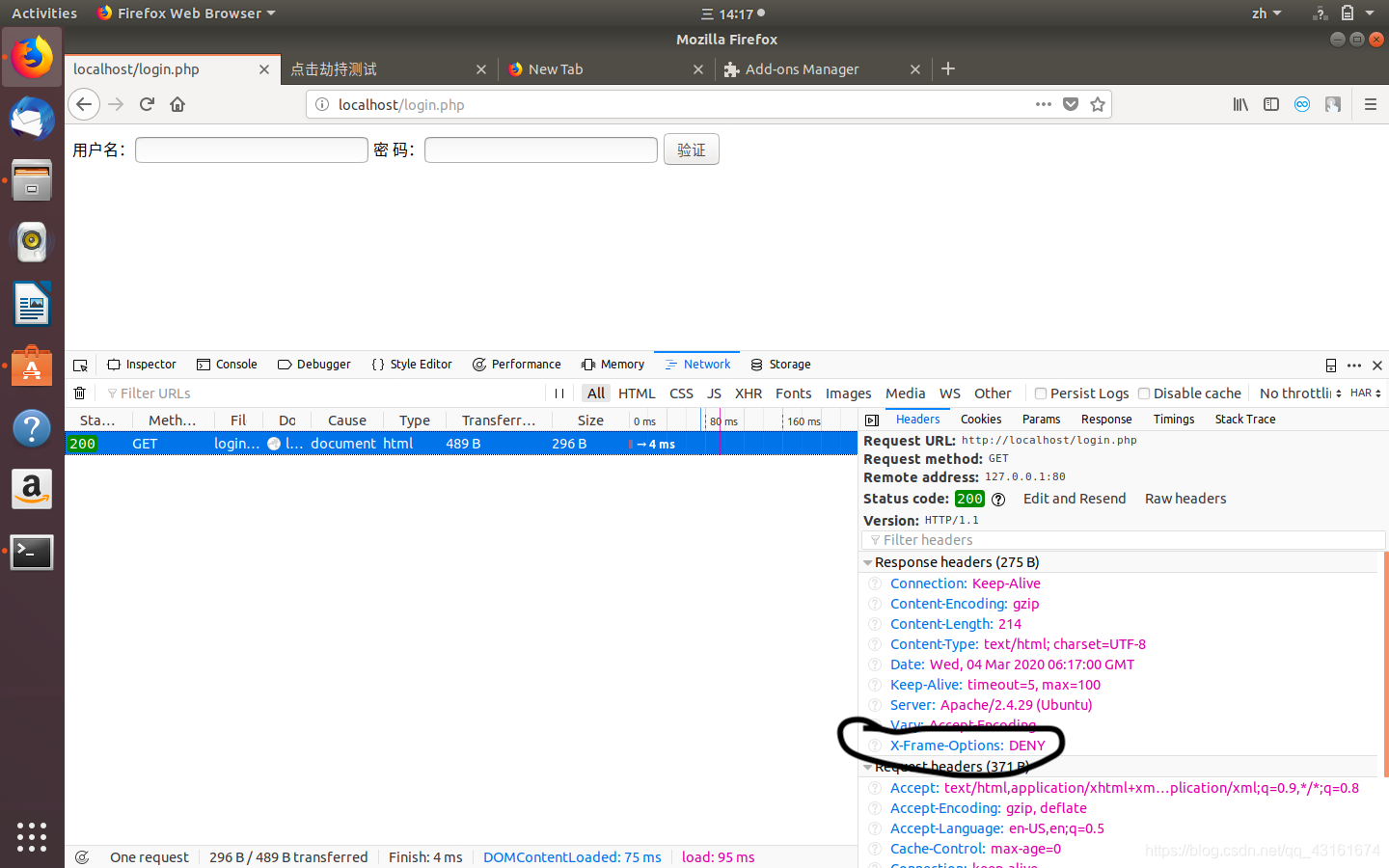Click the 验证 submit button
Screen dimensions: 1389x868
pos(692,149)
